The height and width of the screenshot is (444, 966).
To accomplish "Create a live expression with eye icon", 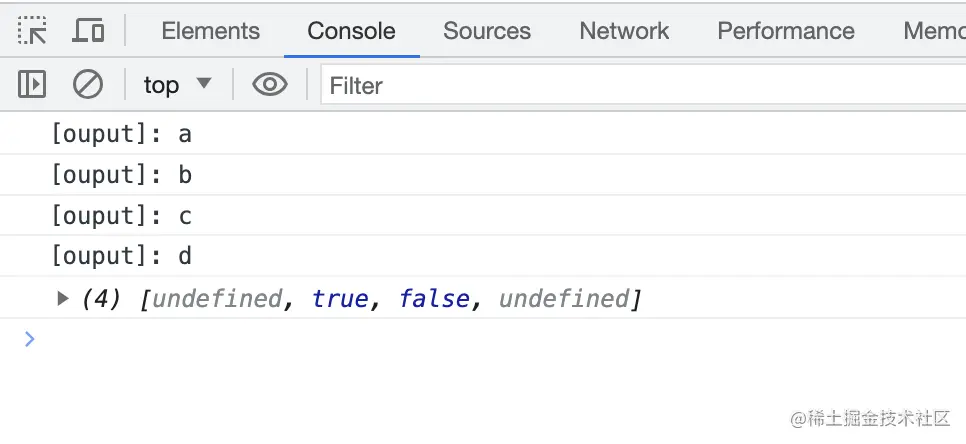I will [x=269, y=85].
